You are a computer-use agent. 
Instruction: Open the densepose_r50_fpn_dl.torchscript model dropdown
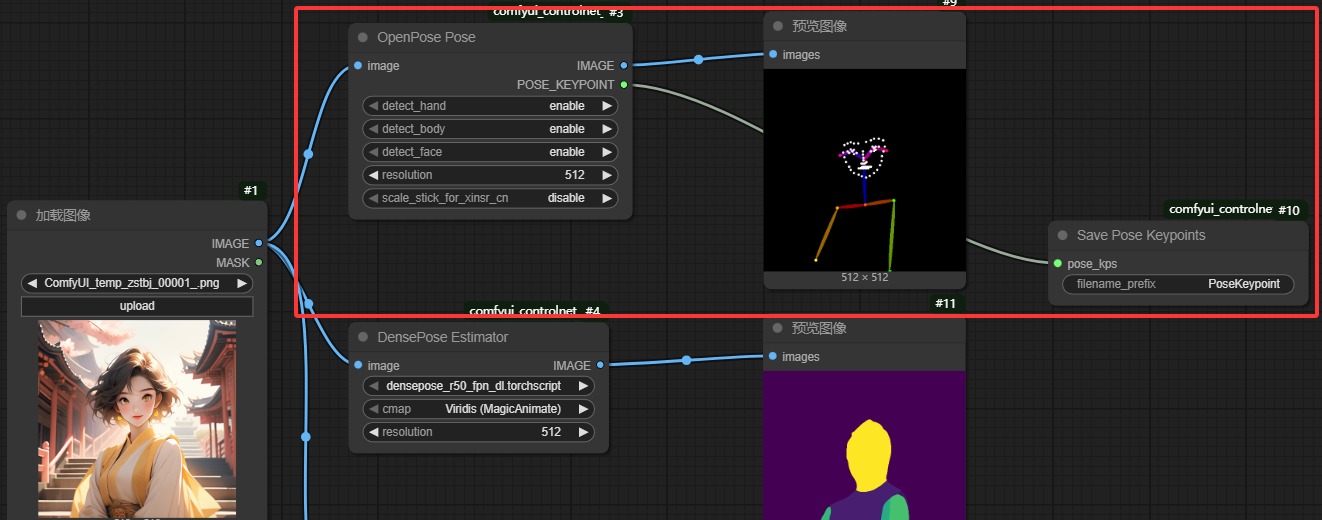478,386
